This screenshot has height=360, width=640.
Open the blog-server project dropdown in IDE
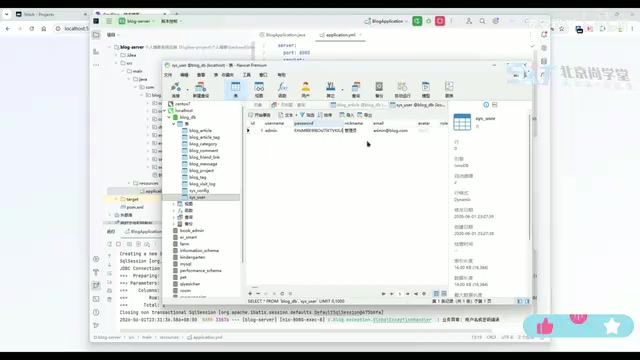(x=137, y=21)
